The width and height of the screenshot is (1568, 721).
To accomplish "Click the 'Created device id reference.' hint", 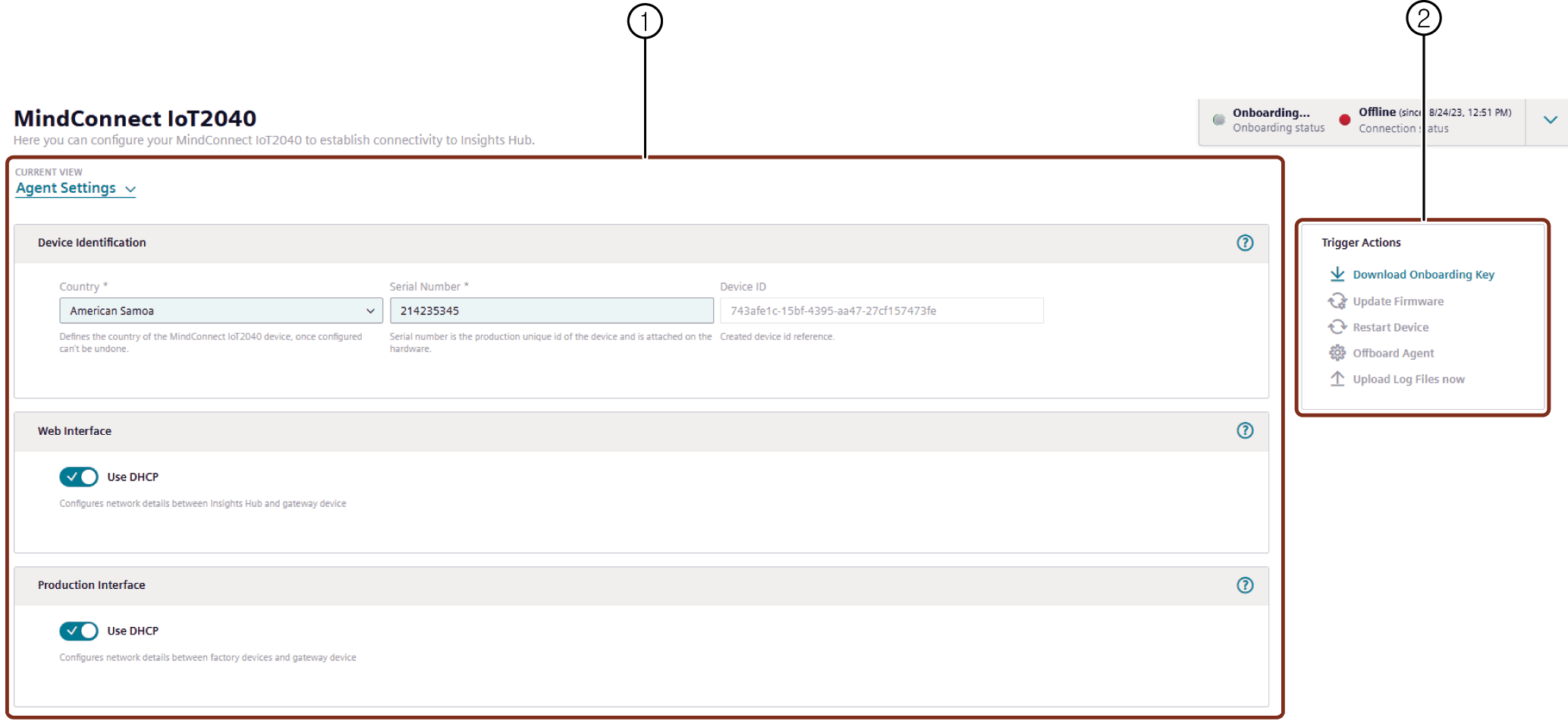I will point(777,336).
